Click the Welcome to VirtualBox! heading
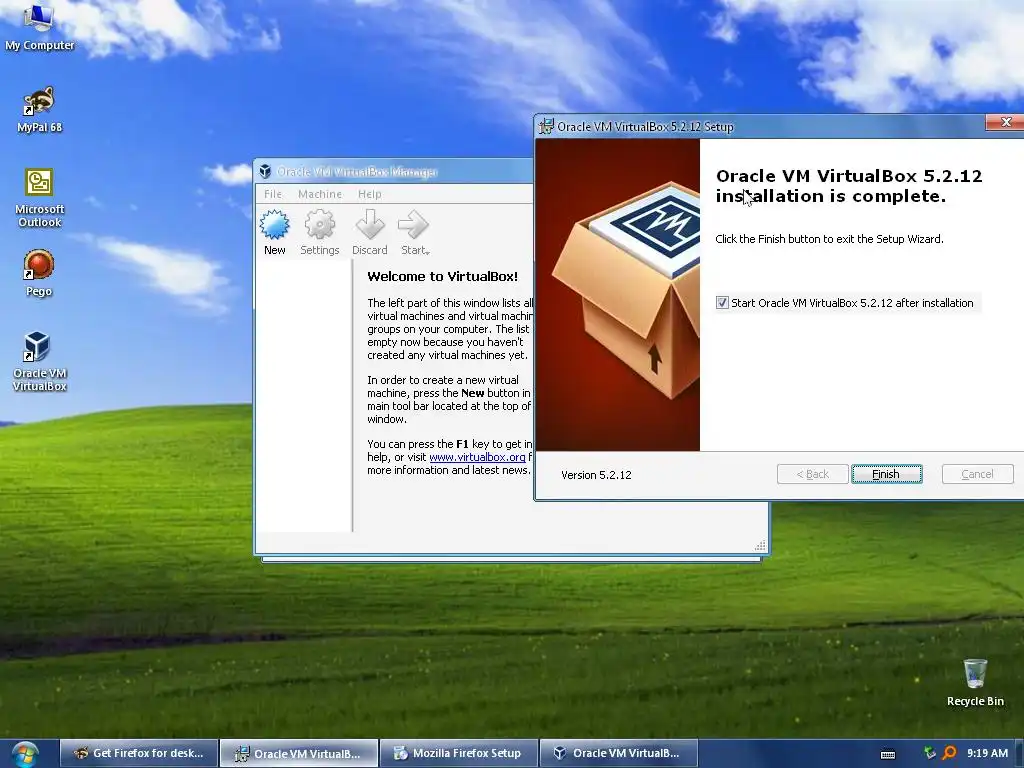The width and height of the screenshot is (1024, 768). coord(442,276)
